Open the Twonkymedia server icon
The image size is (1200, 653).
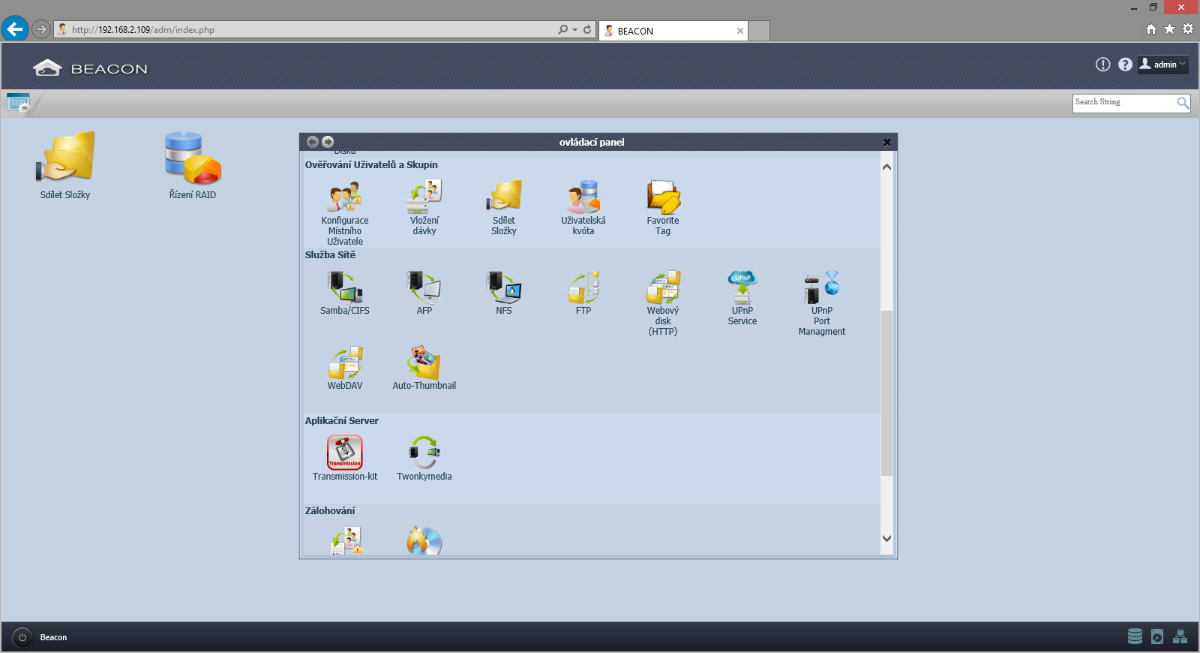pyautogui.click(x=424, y=453)
